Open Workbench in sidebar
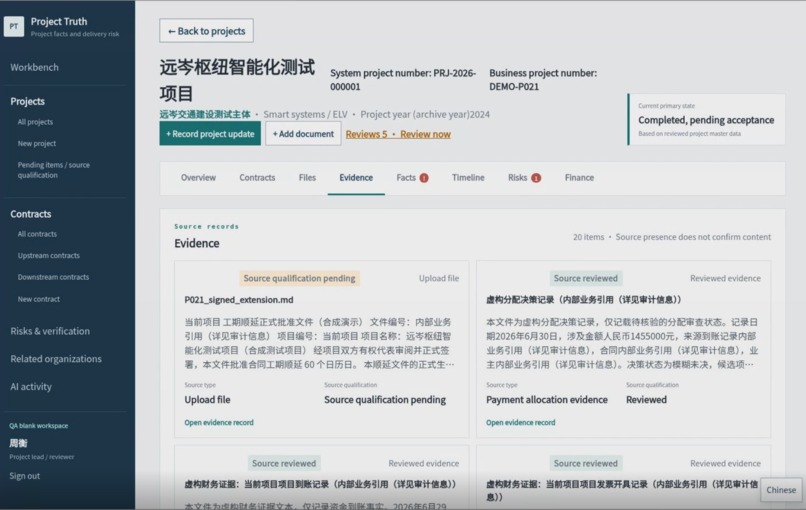The image size is (806, 510). click(34, 67)
